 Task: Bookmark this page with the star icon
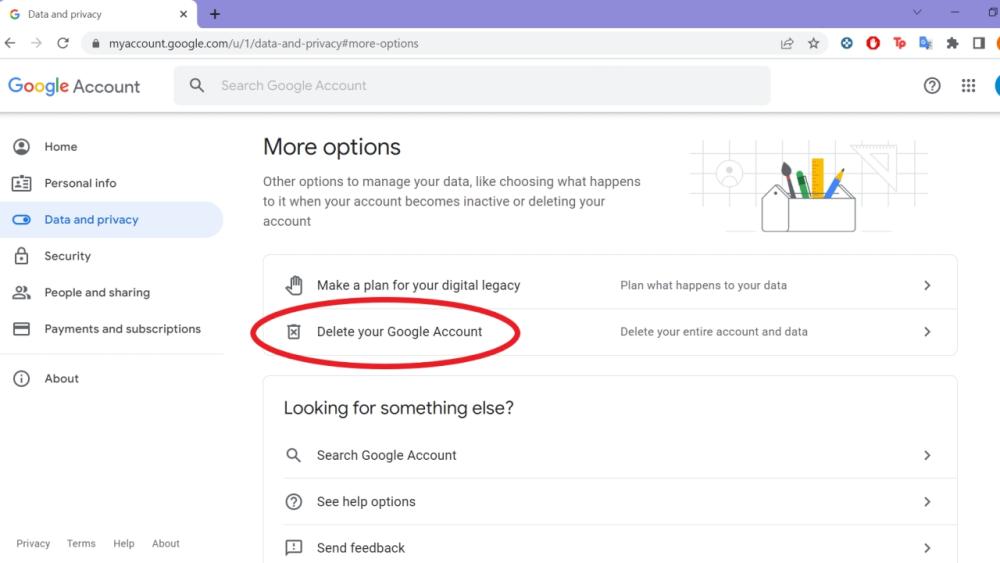click(814, 43)
